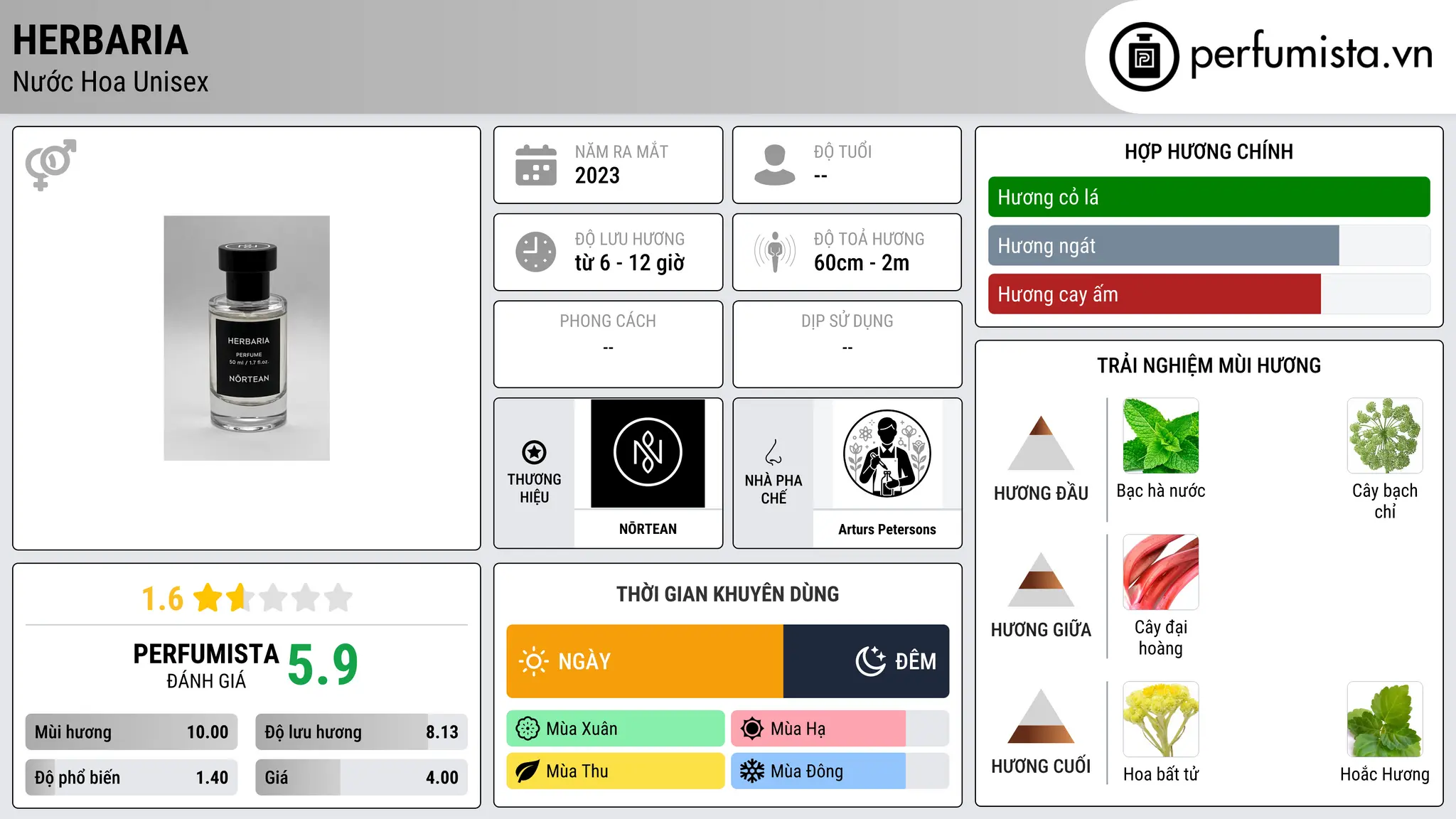Screen dimensions: 1456x819
Task: Click the blue Mùa Đông season bar
Action: coord(818,771)
